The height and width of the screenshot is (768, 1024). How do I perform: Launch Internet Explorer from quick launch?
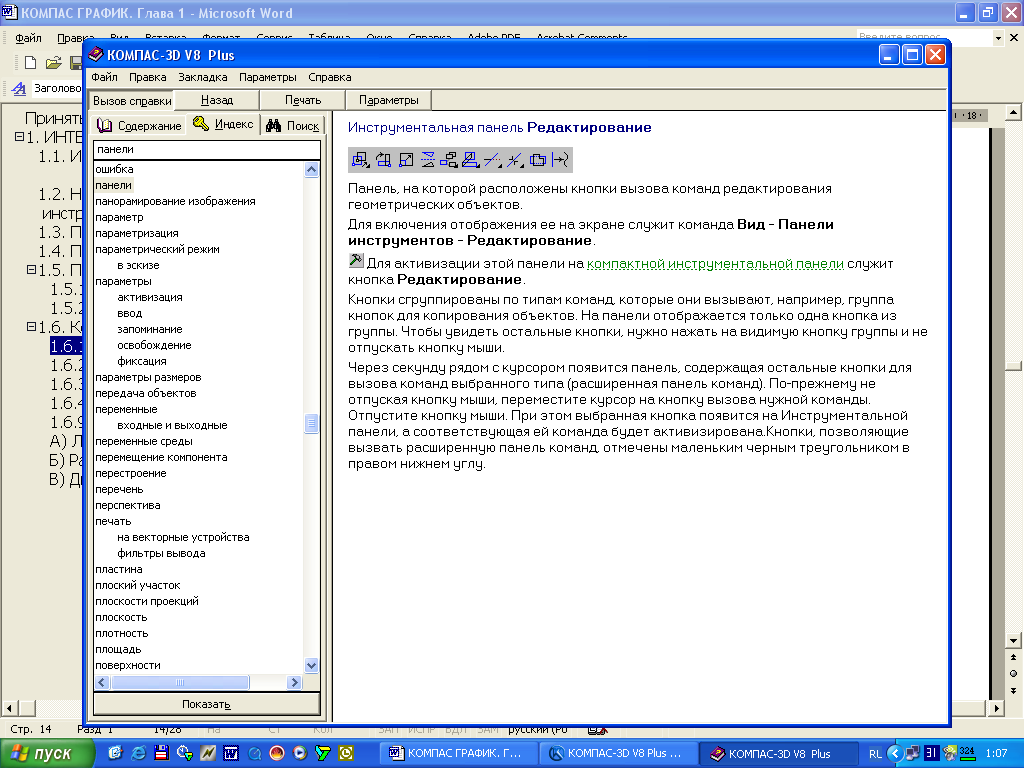tap(138, 753)
